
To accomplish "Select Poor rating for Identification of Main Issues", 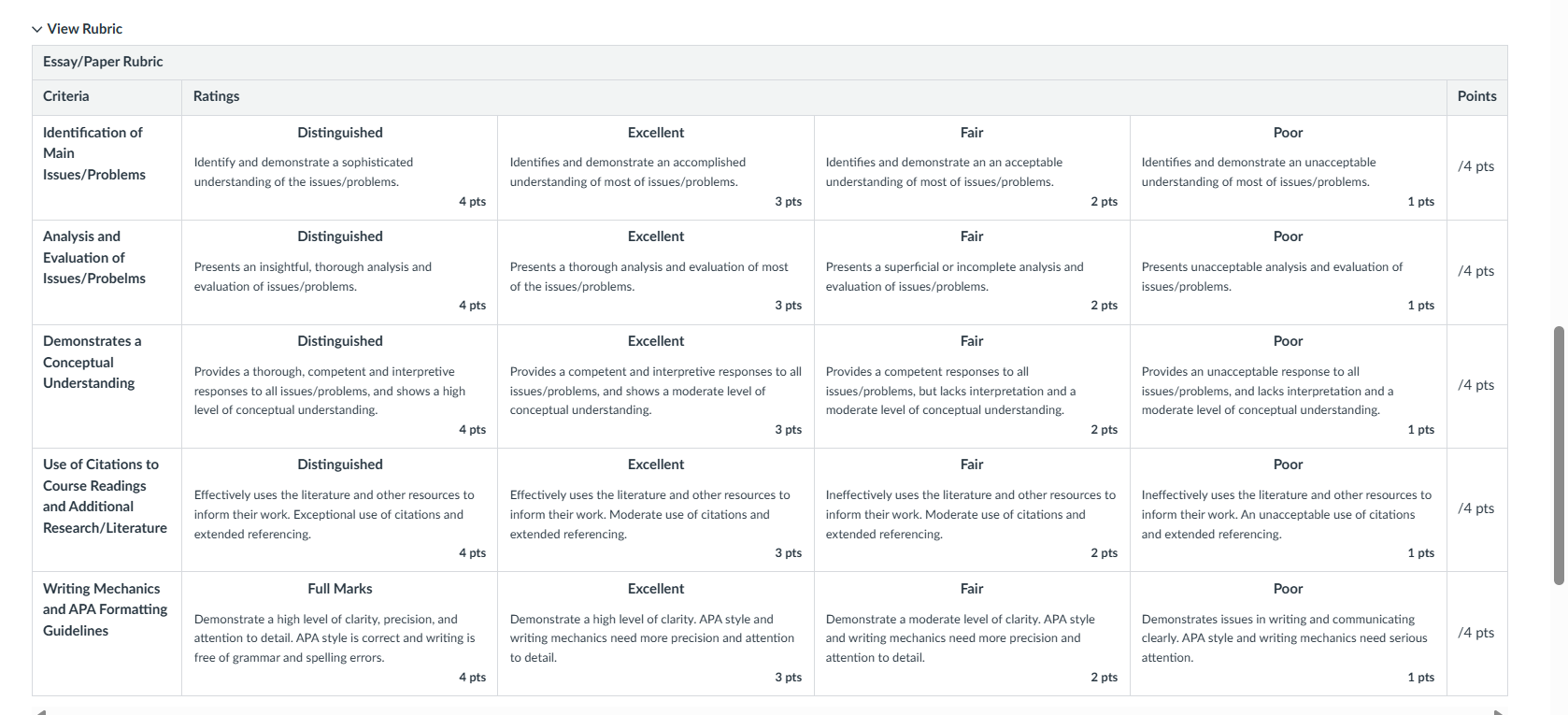I will click(x=1288, y=168).
